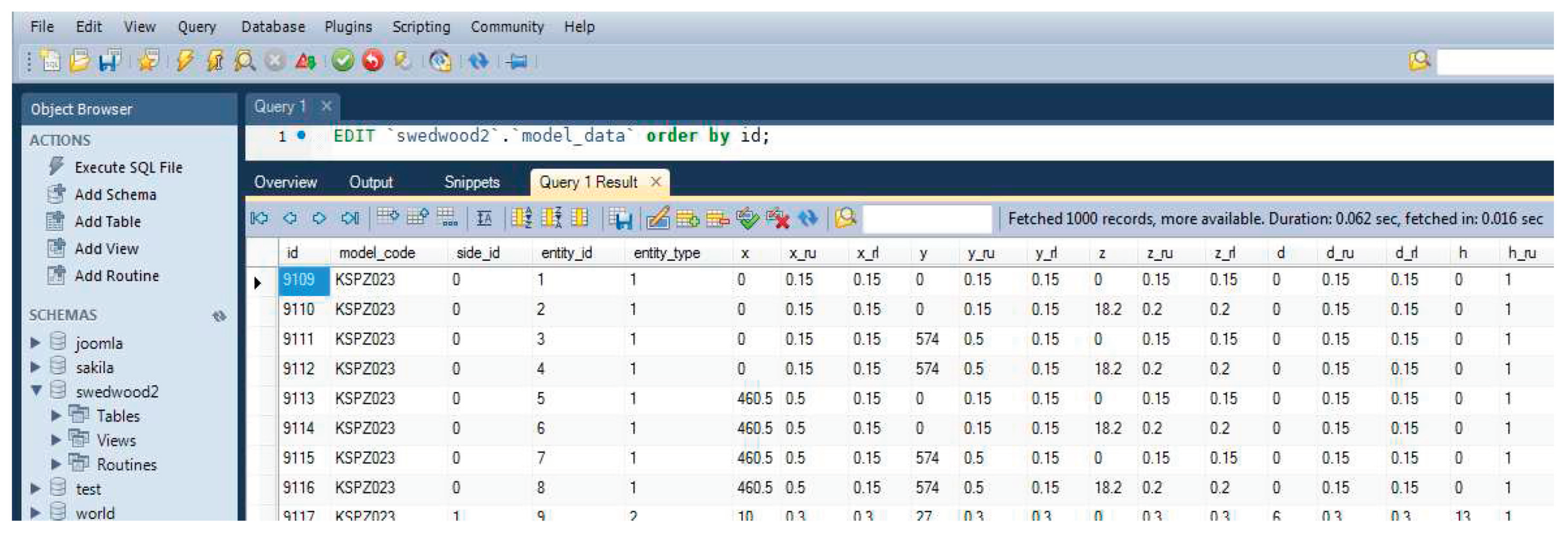Click the sort ascending column icon
This screenshot has height=543, width=1568.
(522, 218)
